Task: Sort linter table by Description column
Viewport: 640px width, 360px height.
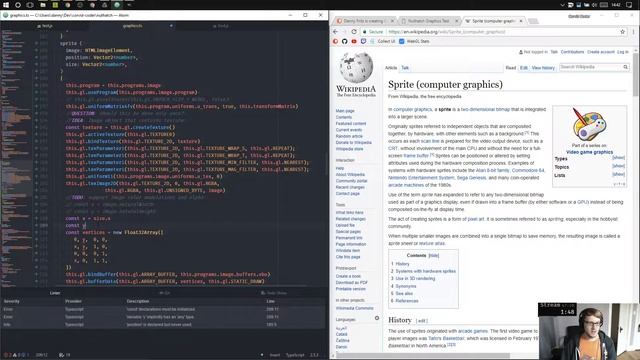Action: tap(138, 301)
